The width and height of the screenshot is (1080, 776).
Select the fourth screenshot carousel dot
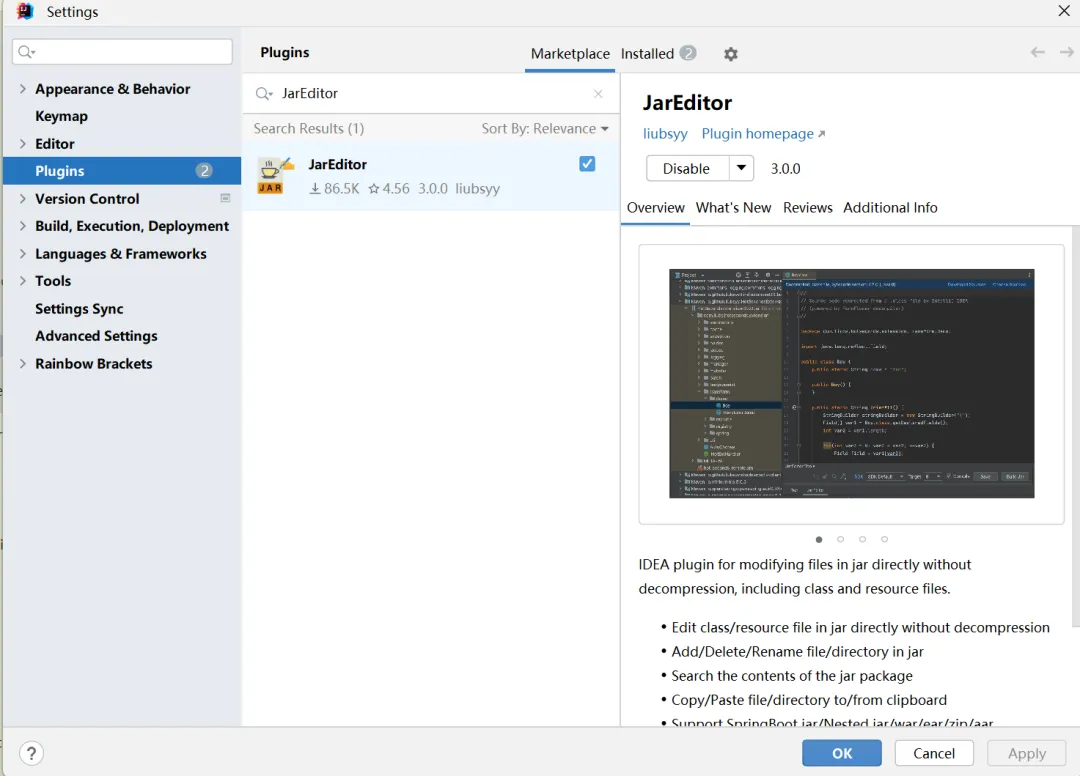click(884, 539)
